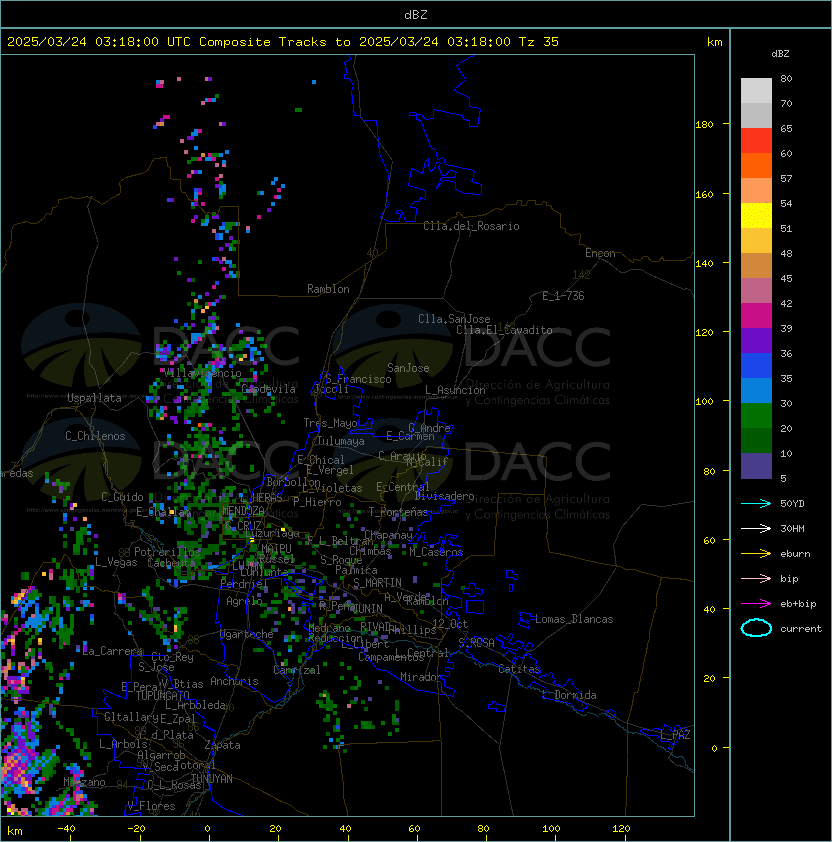Click the '180' km tick on right axis

point(704,125)
